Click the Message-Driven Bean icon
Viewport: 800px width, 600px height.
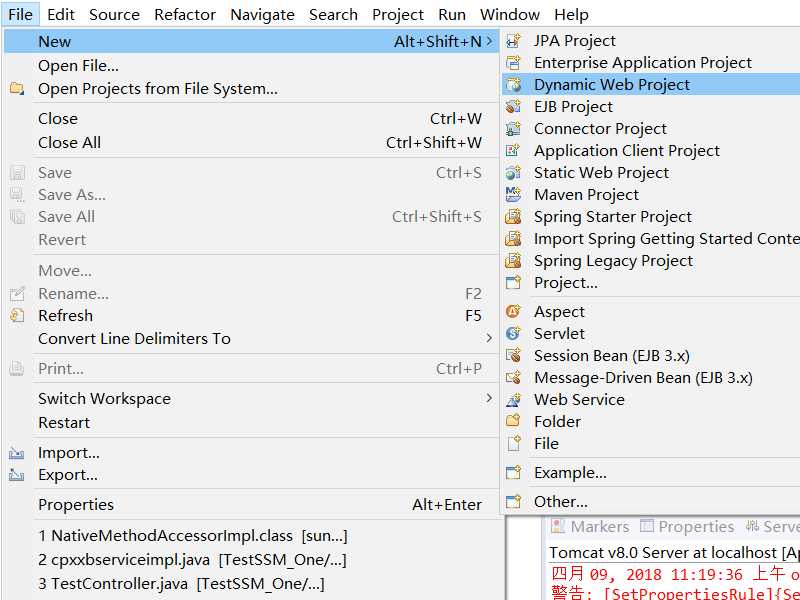click(513, 378)
